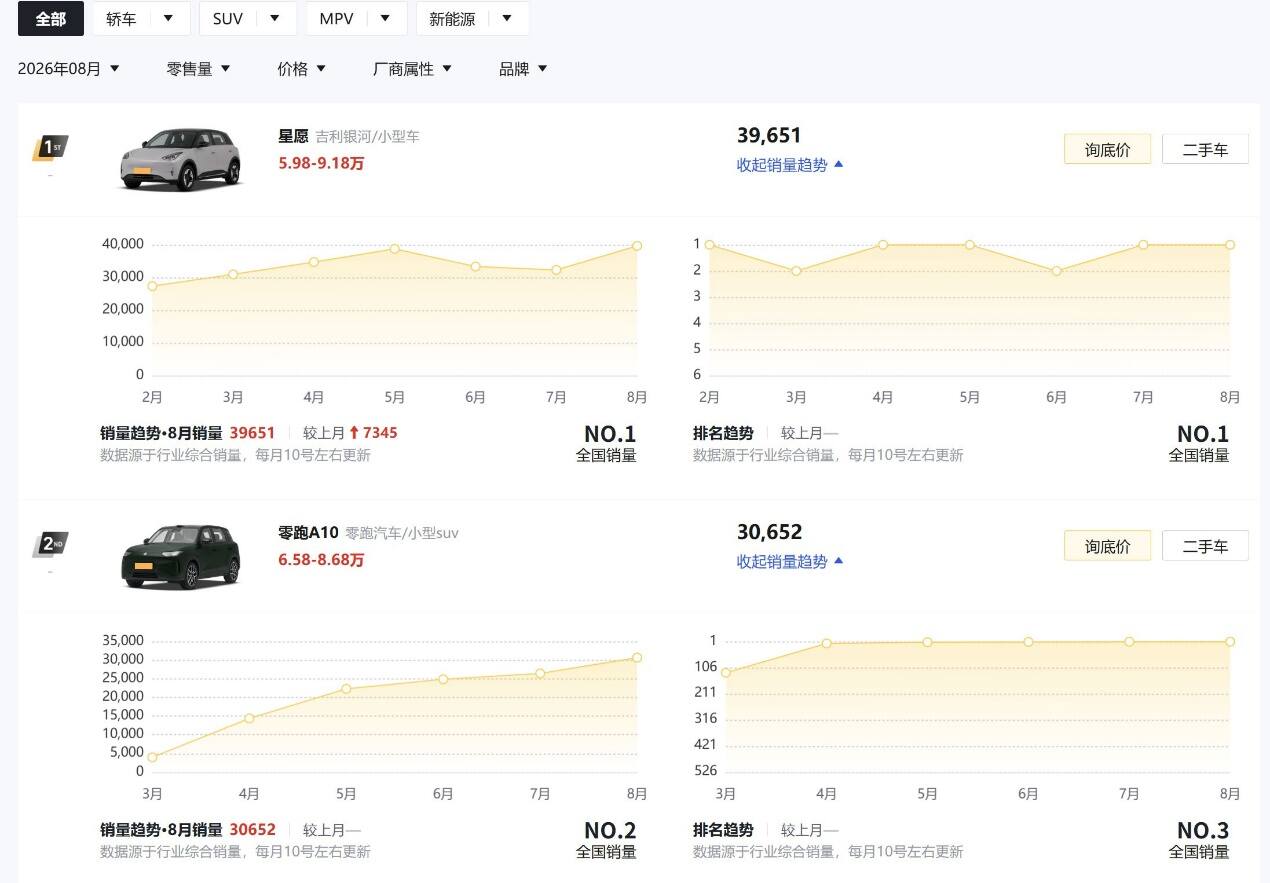Select 3月 point on 星愿 ranking chart
Viewport: 1270px width, 883px height.
point(796,271)
